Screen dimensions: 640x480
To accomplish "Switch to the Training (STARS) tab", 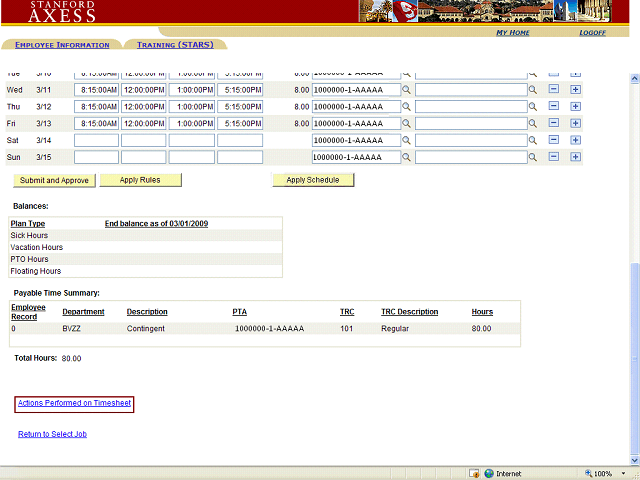I will tap(175, 45).
